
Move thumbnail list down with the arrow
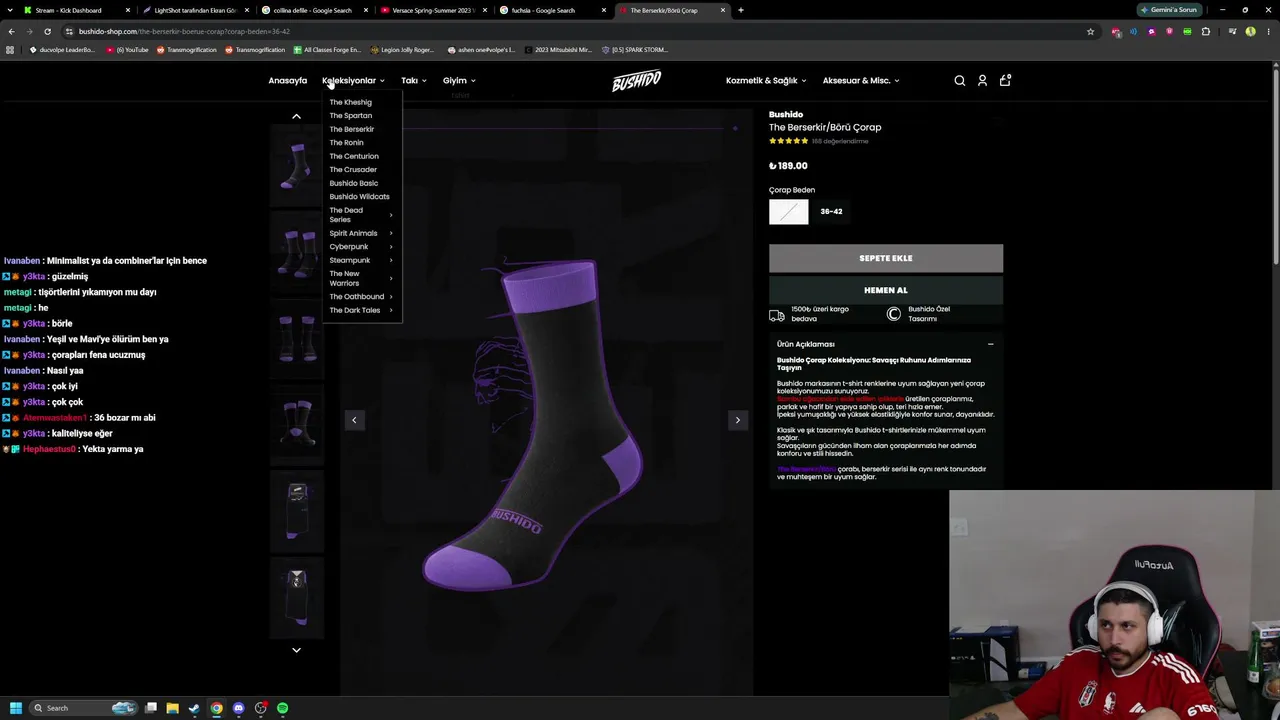point(296,650)
